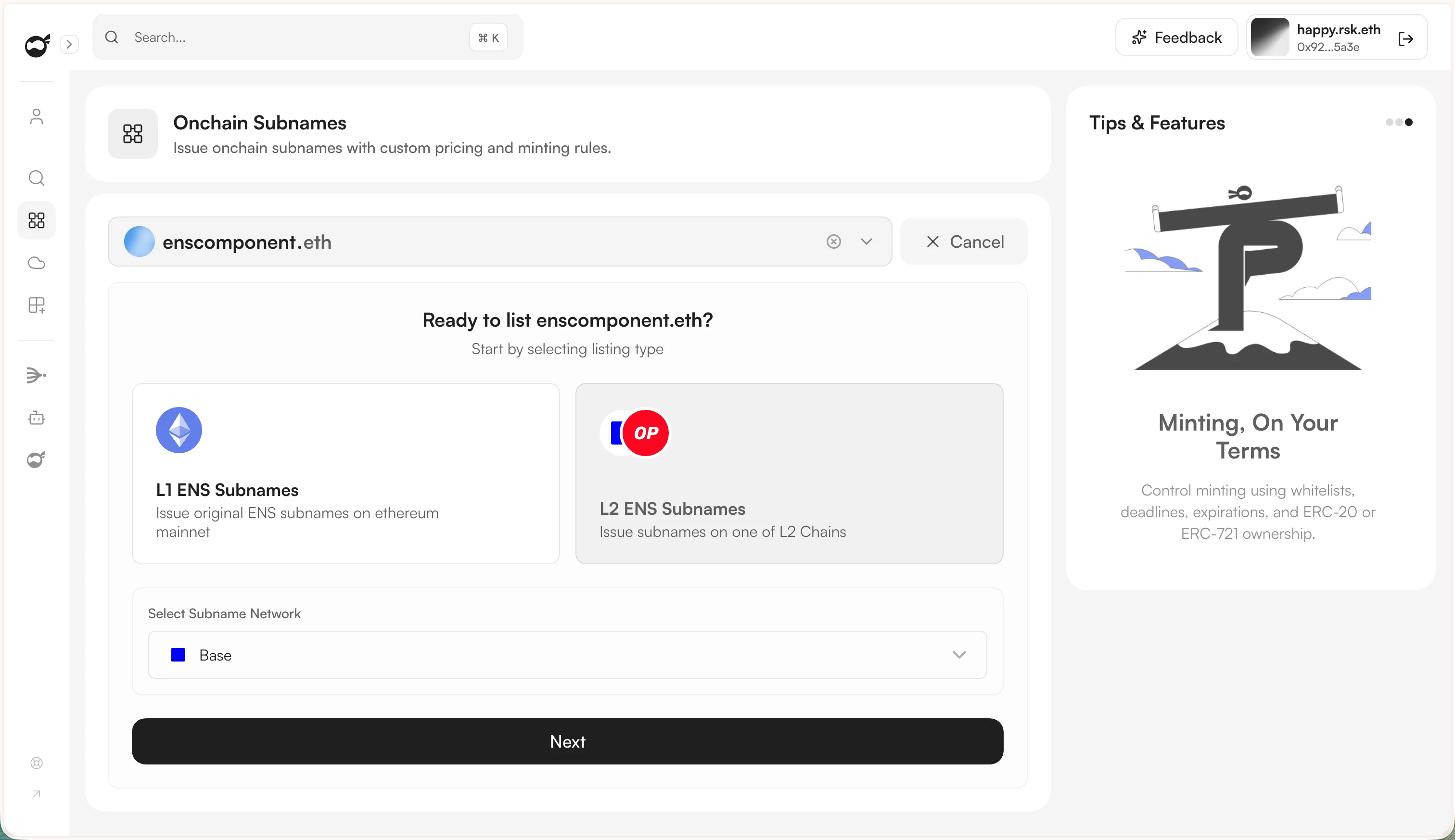Click the grid-with-plus icon in the sidebar
Screen dimensions: 1455x840
point(37,305)
